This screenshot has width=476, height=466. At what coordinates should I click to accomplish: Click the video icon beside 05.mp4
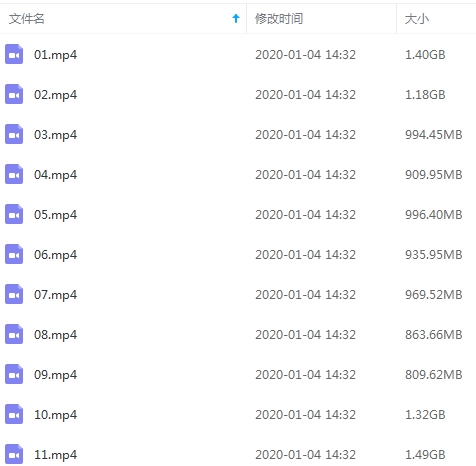pos(14,214)
